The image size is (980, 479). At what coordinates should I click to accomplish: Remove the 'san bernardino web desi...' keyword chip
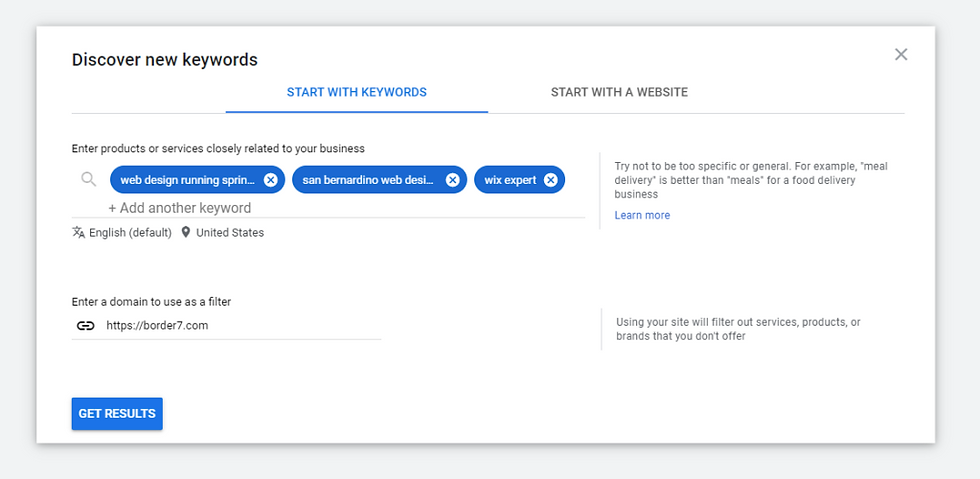coord(452,180)
